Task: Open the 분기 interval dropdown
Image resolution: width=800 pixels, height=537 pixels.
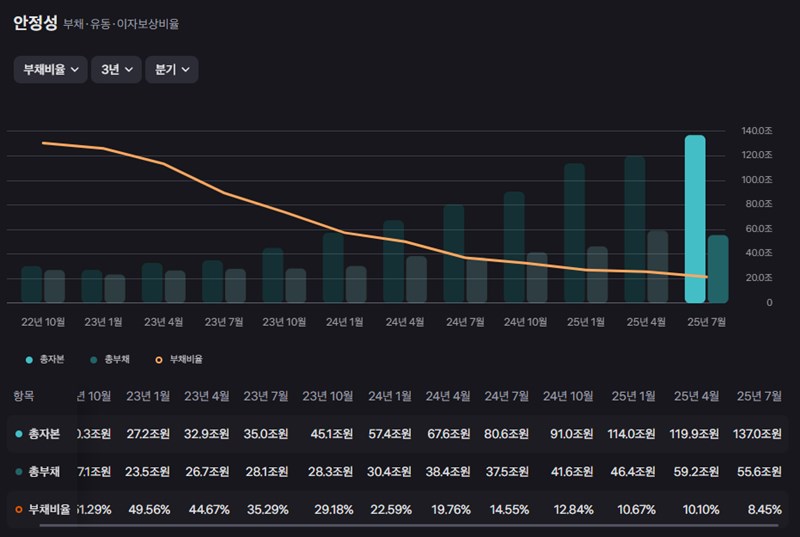Action: point(171,69)
